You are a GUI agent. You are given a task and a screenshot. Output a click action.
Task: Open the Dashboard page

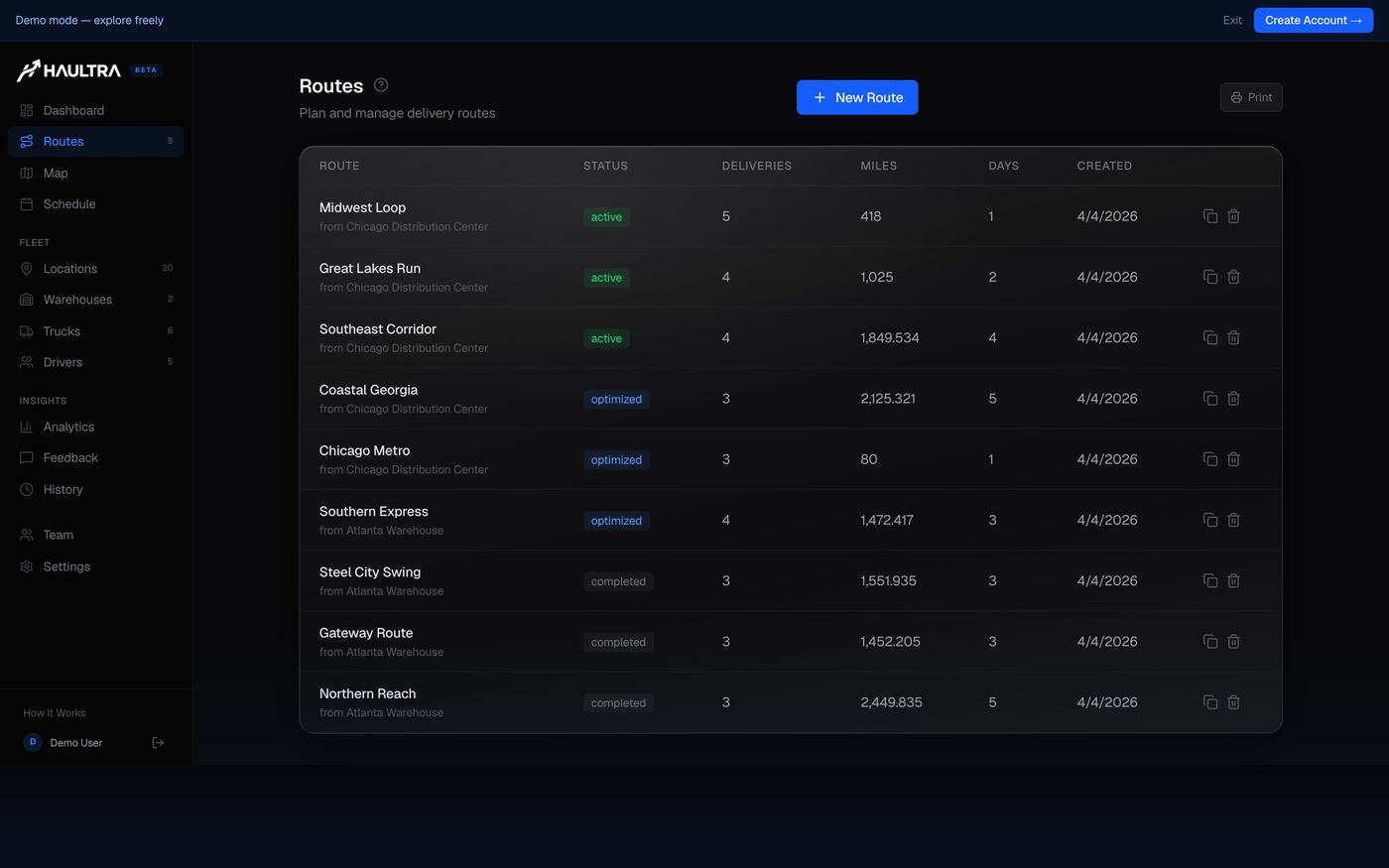(x=95, y=110)
